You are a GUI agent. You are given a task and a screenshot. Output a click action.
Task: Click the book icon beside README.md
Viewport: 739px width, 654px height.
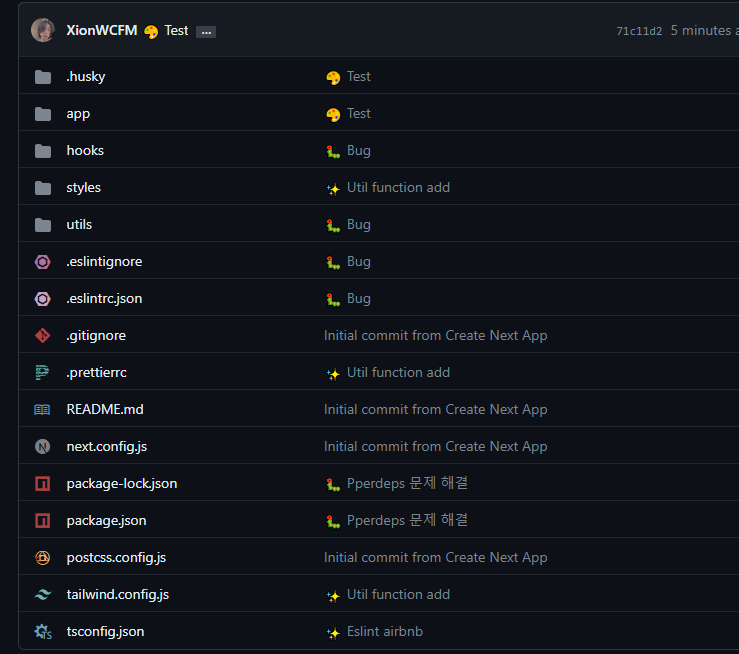(42, 409)
